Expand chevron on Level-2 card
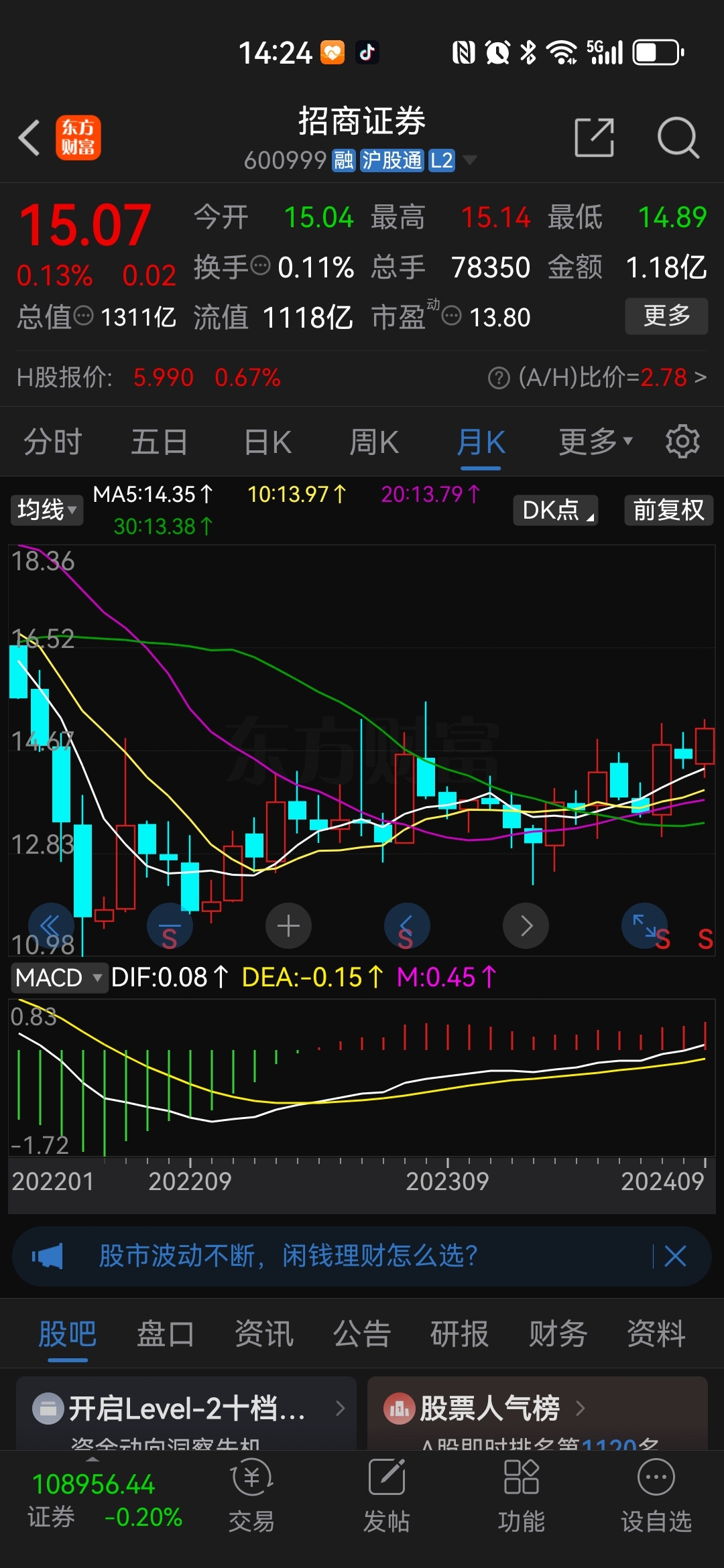This screenshot has width=724, height=1568. (x=341, y=1409)
